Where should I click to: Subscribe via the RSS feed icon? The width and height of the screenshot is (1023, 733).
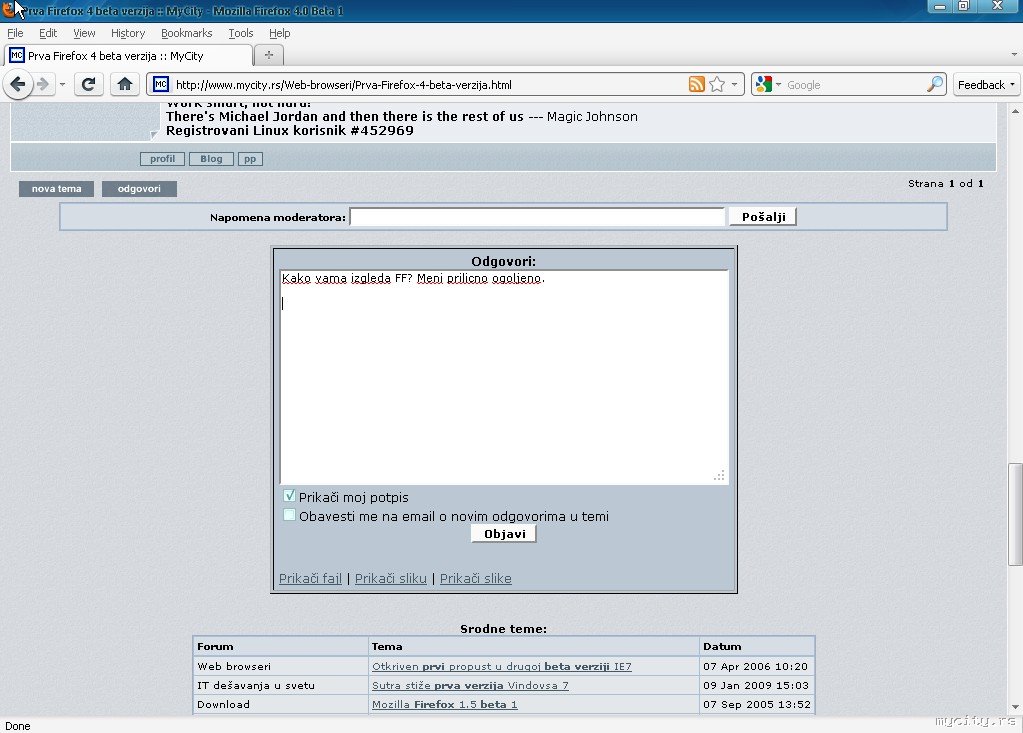click(697, 85)
